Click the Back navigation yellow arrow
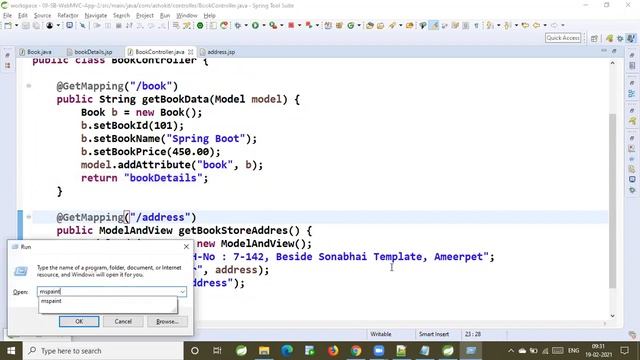This screenshot has height=360, width=640. 536,25
